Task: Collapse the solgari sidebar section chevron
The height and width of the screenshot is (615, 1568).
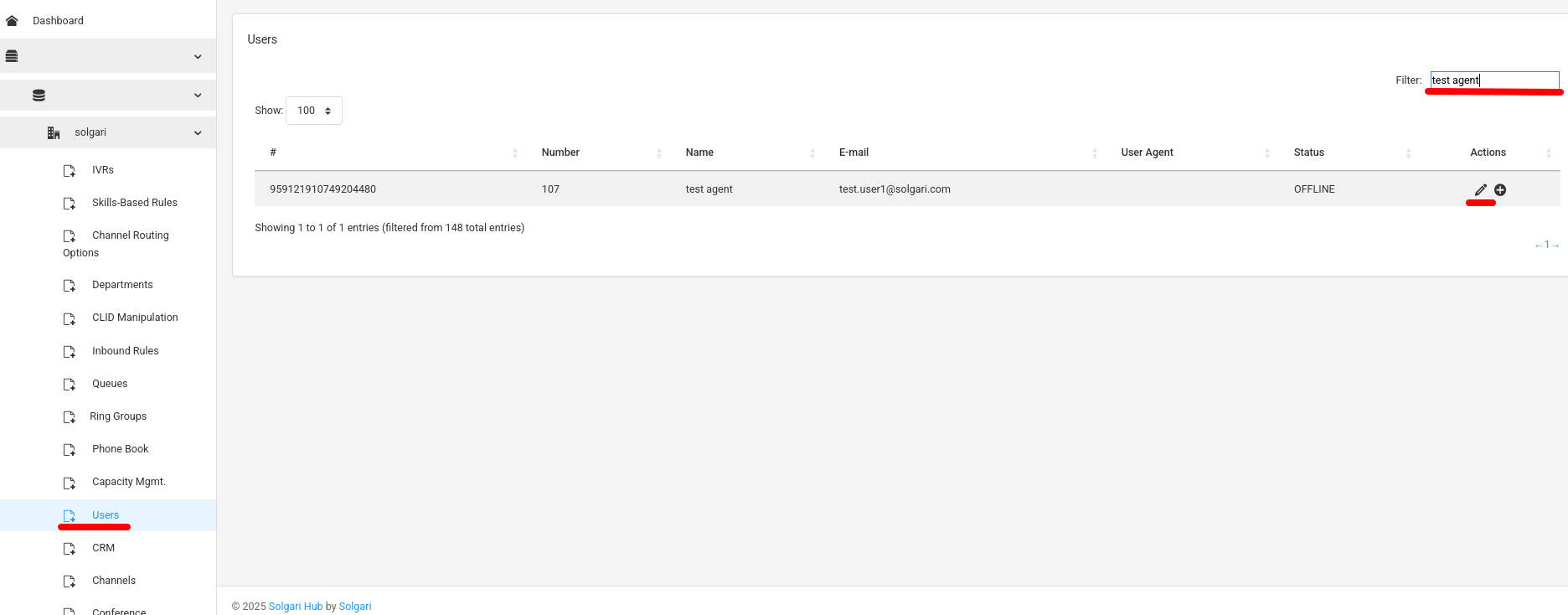Action: tap(198, 132)
